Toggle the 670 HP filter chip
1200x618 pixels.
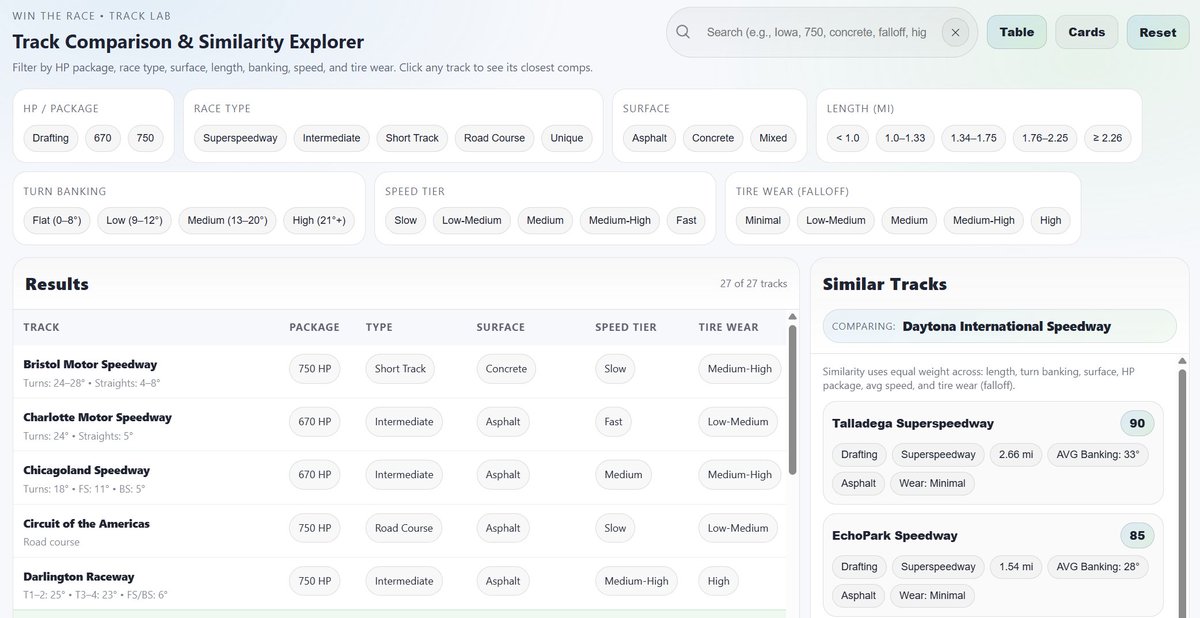pyautogui.click(x=103, y=138)
